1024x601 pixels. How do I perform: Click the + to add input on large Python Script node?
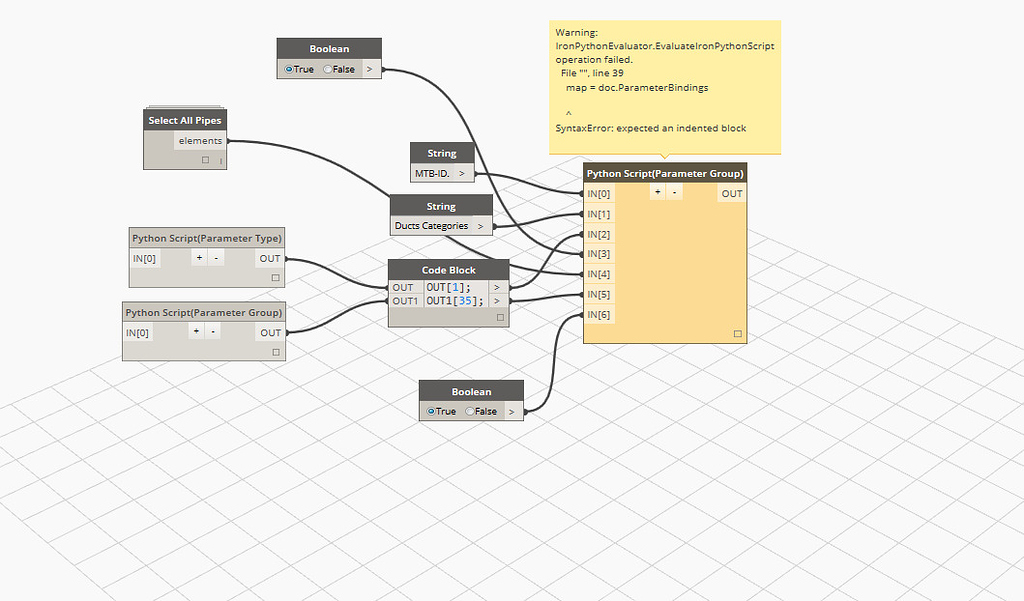[x=658, y=192]
